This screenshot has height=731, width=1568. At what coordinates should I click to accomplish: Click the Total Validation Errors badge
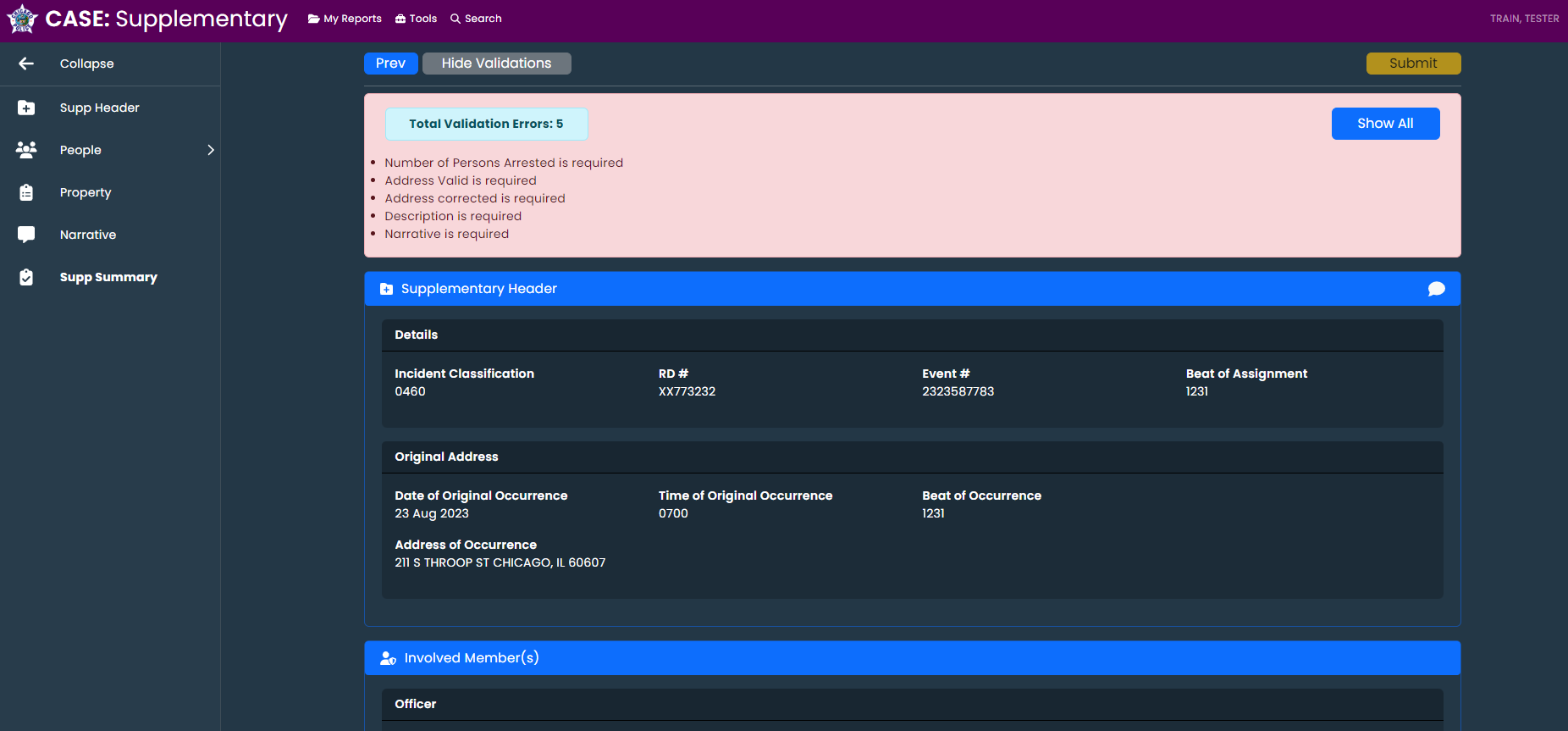pyautogui.click(x=486, y=124)
